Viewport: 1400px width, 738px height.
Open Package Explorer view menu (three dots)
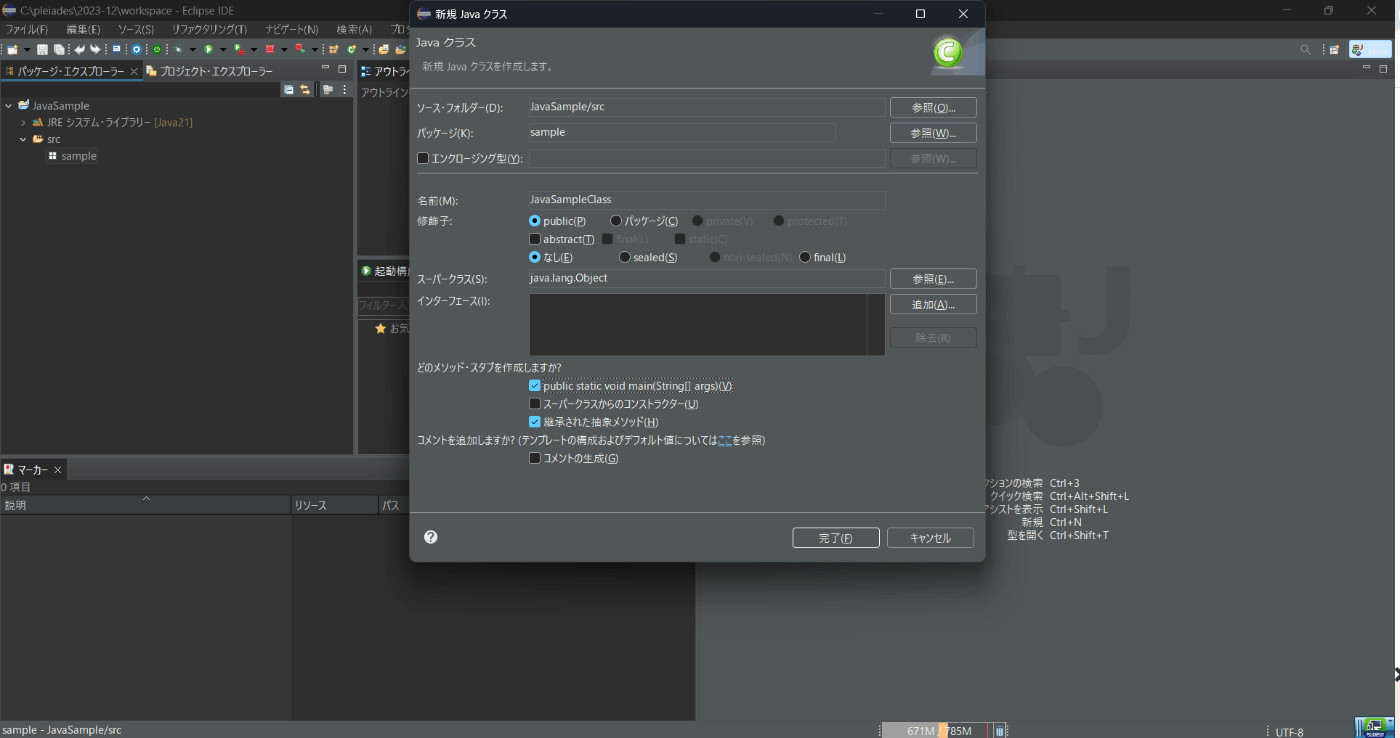(345, 89)
